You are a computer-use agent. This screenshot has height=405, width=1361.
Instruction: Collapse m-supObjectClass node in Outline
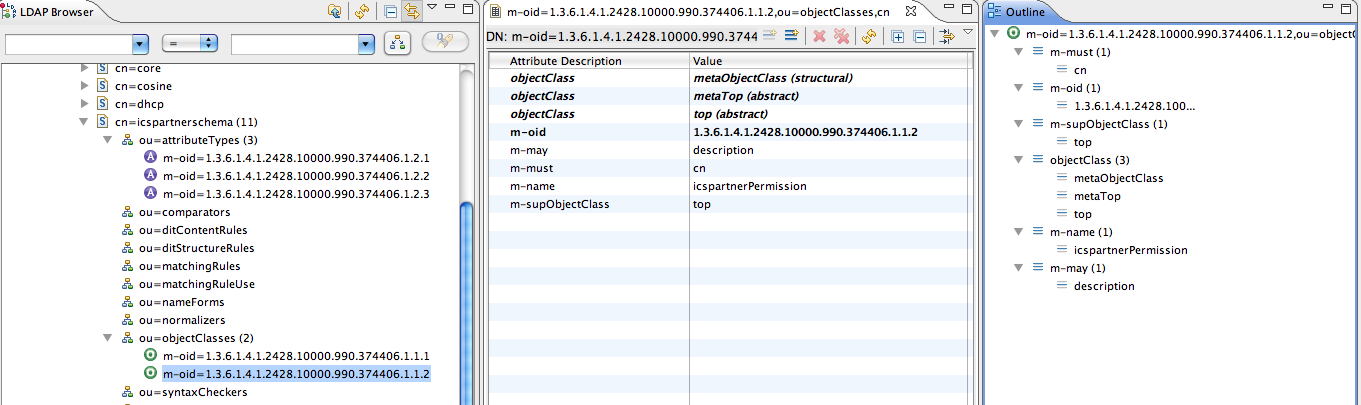(x=1018, y=124)
